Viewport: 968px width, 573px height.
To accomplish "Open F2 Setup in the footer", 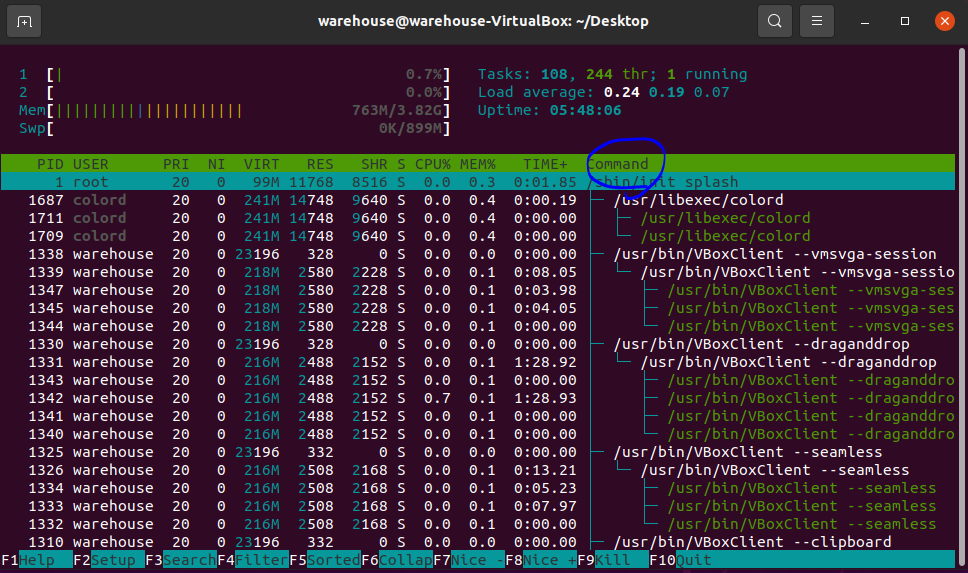I will click(109, 560).
